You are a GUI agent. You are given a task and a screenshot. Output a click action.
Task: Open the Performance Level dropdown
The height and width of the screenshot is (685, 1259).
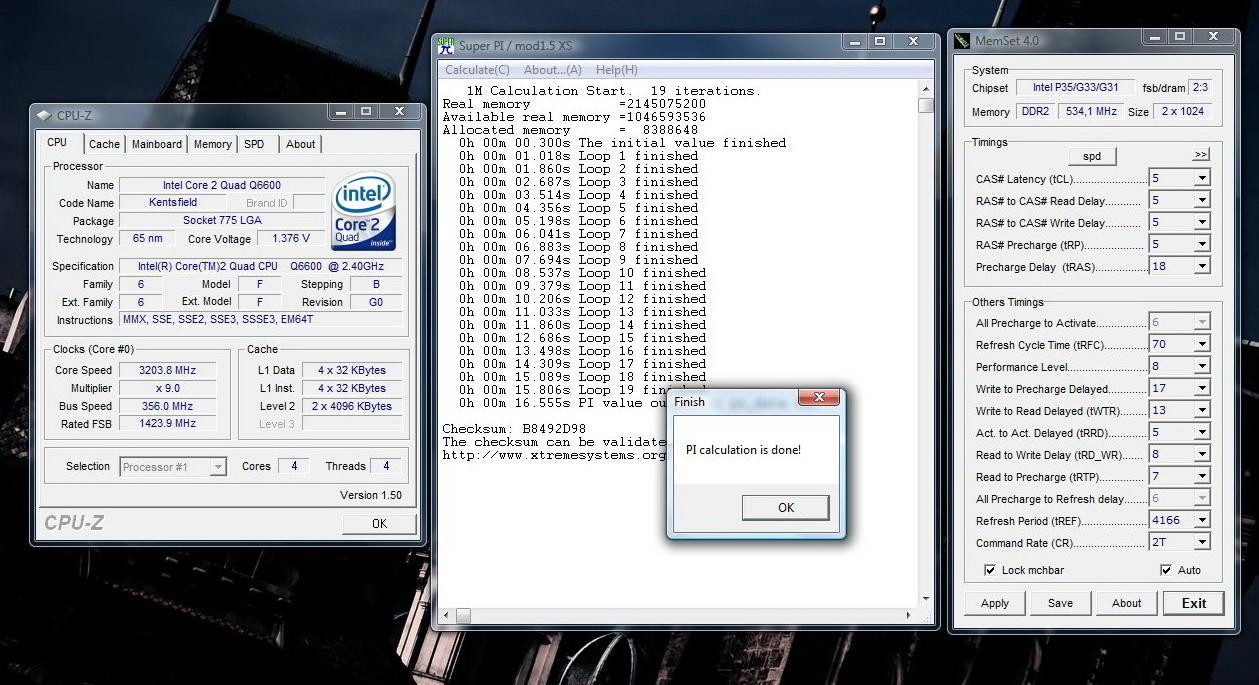pyautogui.click(x=1202, y=366)
